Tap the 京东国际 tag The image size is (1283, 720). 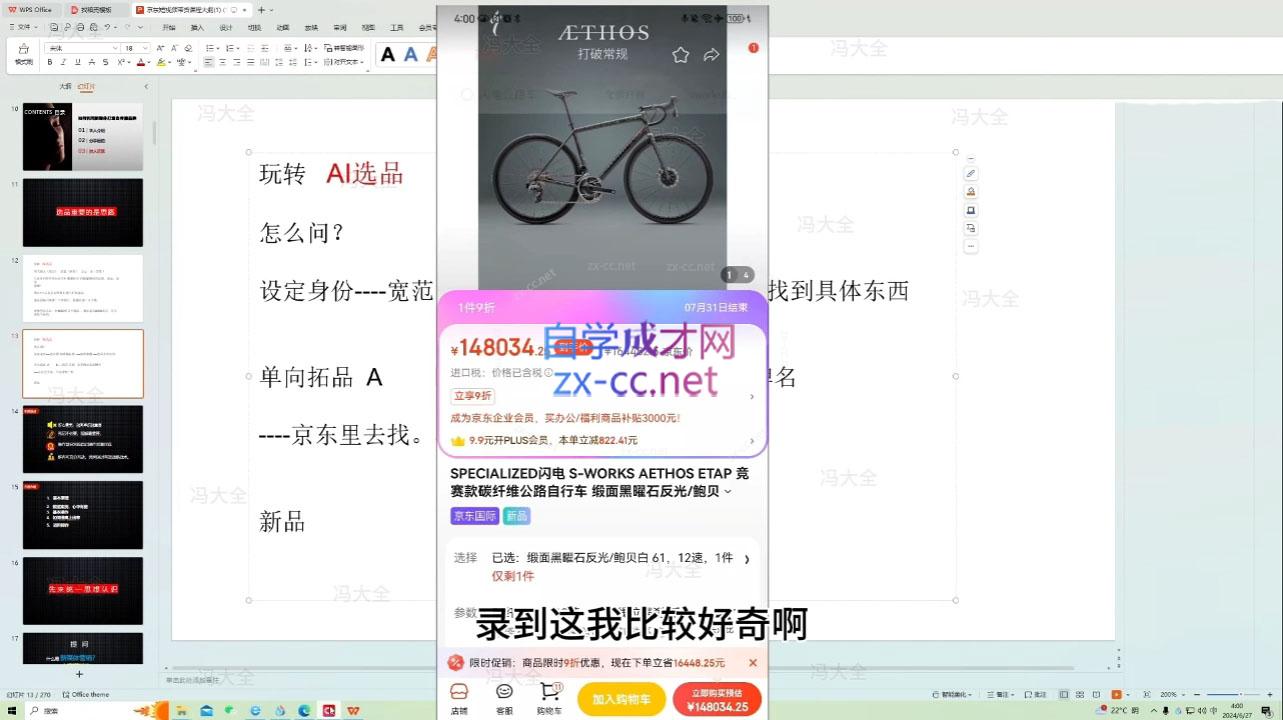pos(475,516)
